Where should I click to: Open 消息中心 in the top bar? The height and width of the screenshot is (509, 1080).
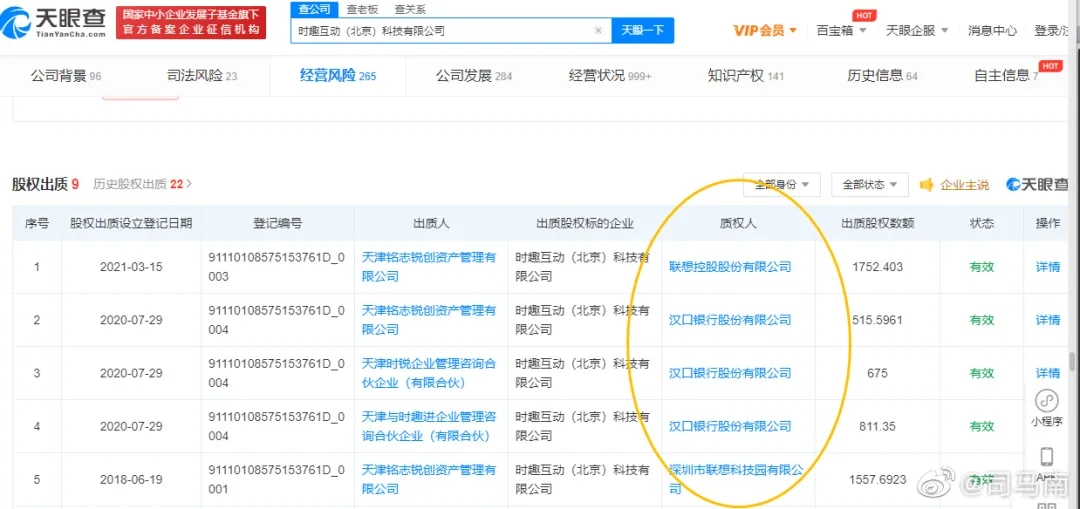coord(992,31)
